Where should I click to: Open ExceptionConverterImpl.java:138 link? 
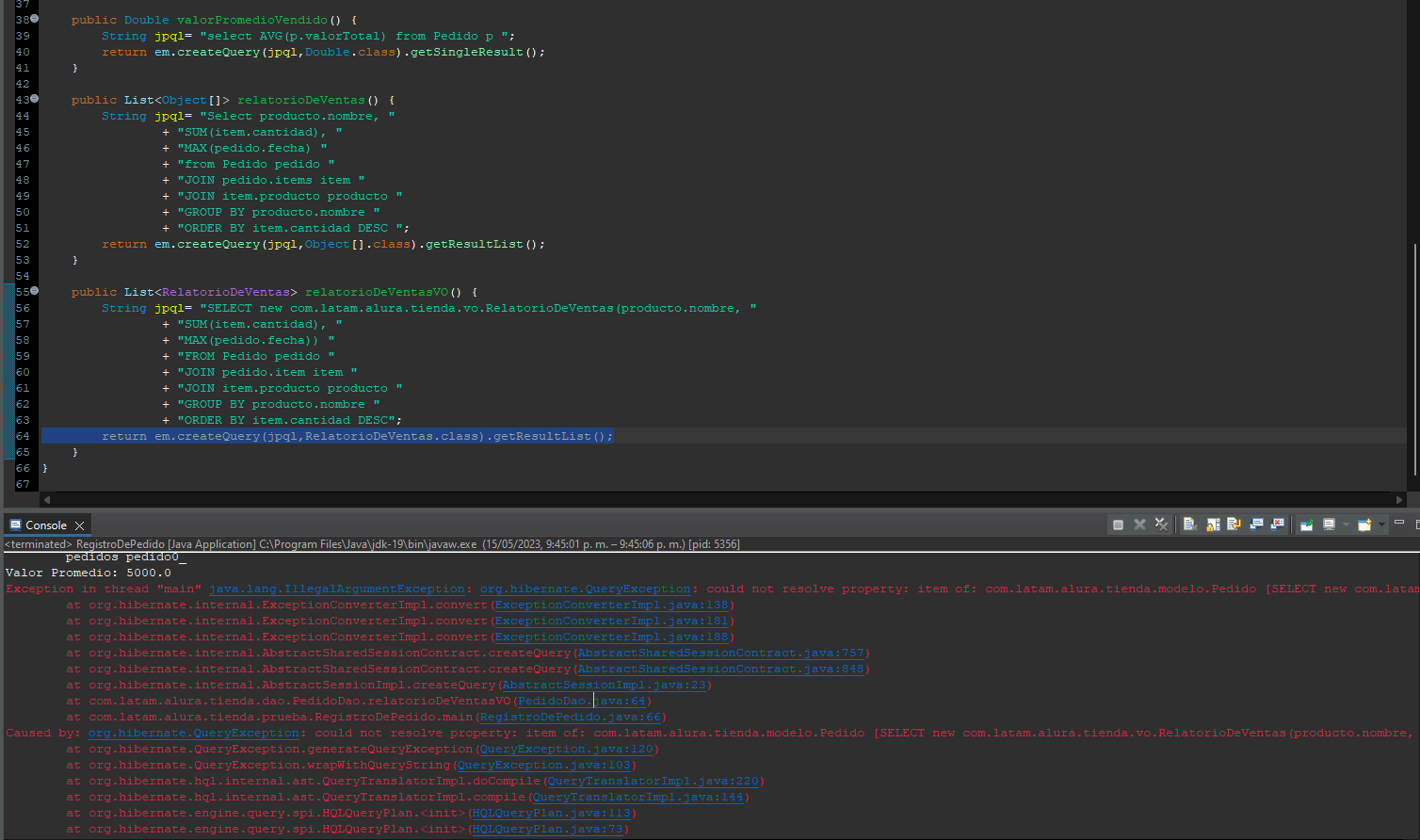click(x=612, y=605)
